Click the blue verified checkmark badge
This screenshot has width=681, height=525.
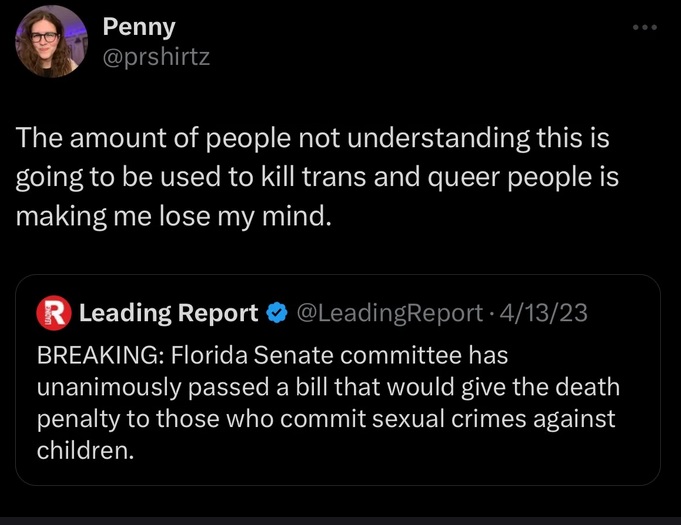pos(276,314)
